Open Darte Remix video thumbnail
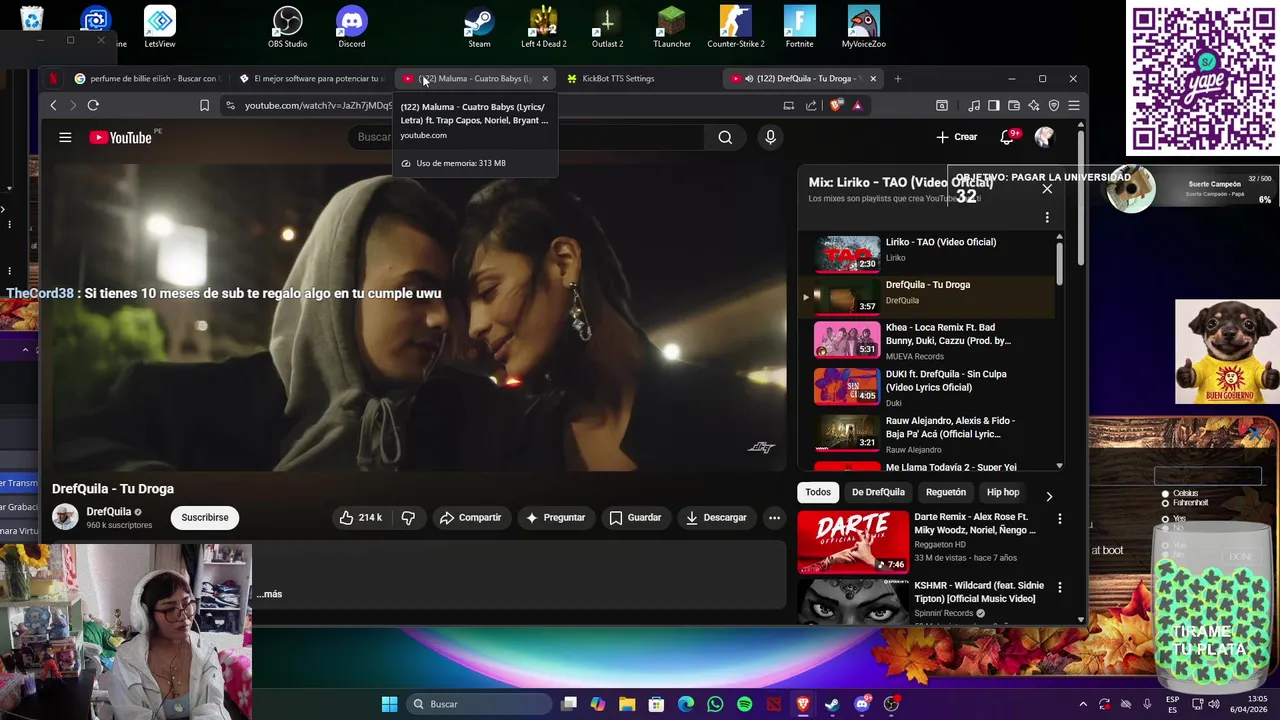 click(x=853, y=541)
